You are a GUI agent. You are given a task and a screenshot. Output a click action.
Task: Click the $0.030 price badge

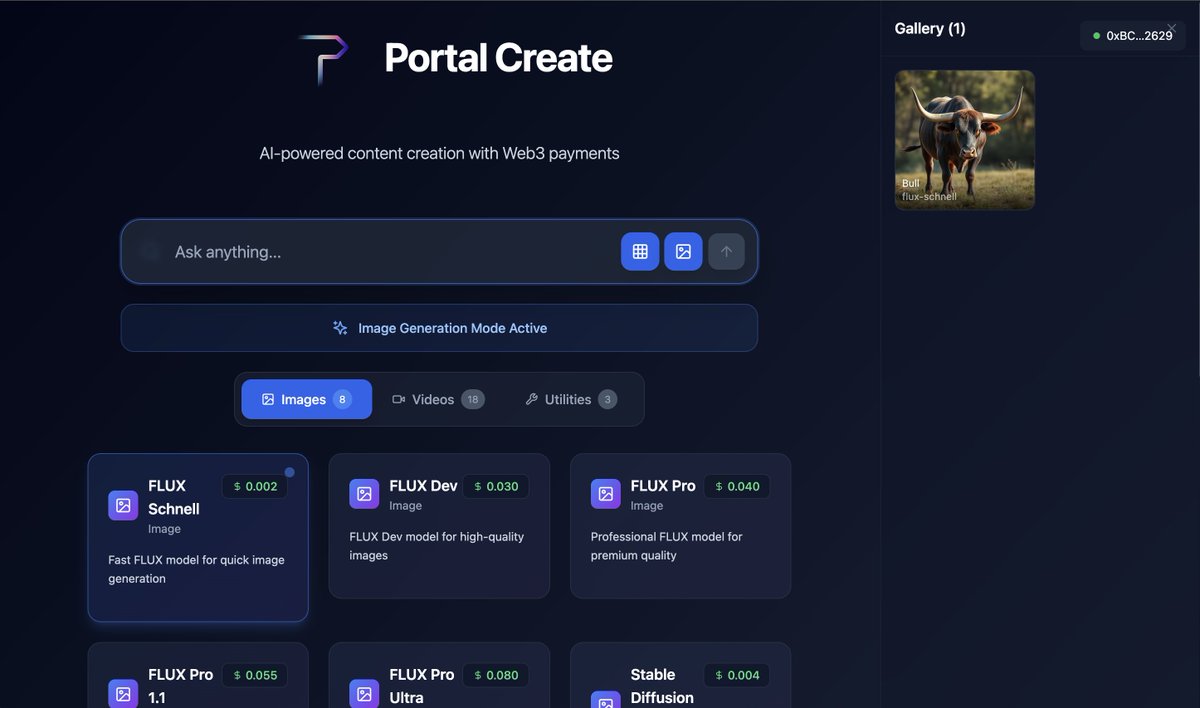[496, 486]
